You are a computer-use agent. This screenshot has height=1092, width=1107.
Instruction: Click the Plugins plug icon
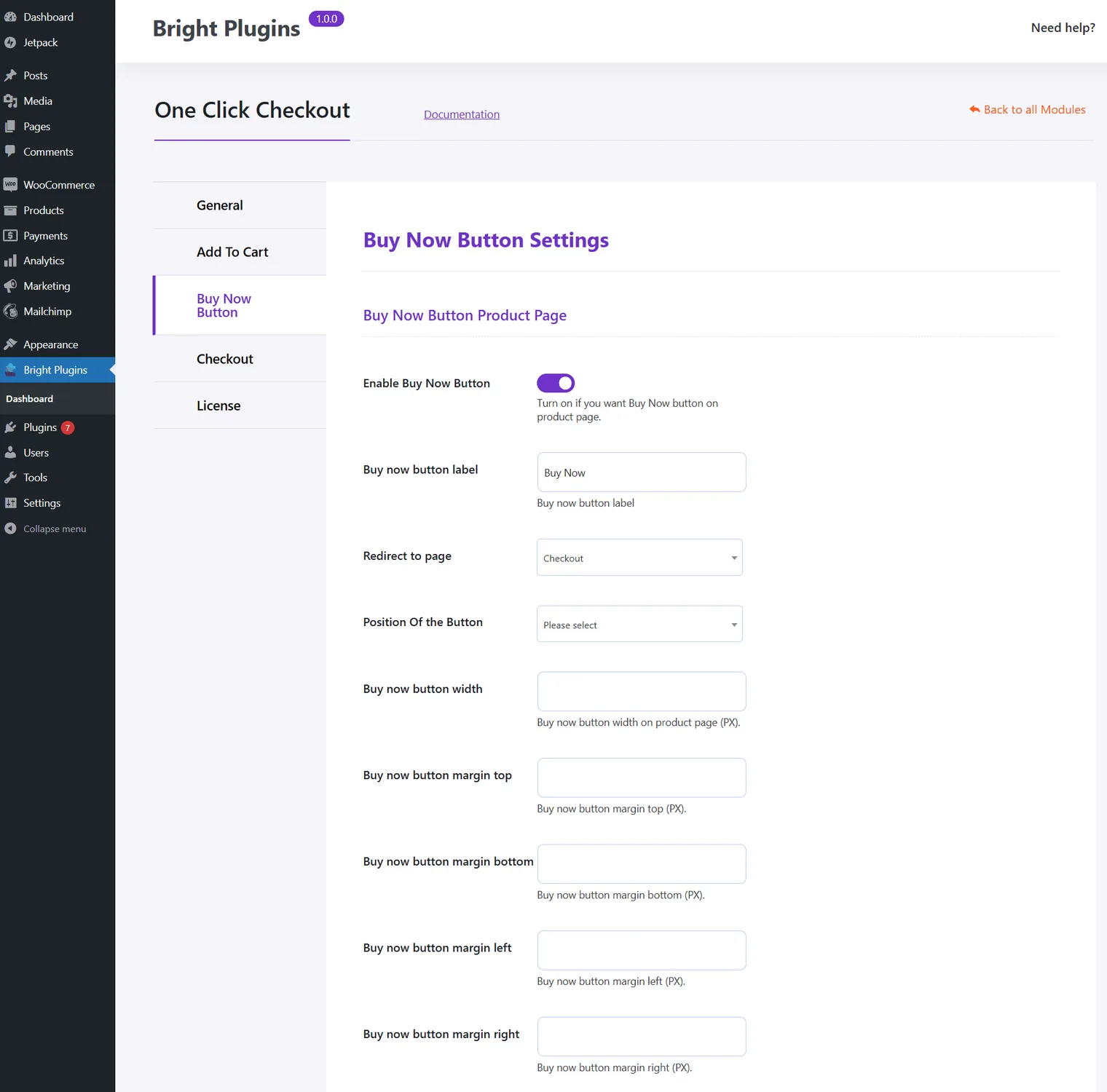click(x=10, y=427)
